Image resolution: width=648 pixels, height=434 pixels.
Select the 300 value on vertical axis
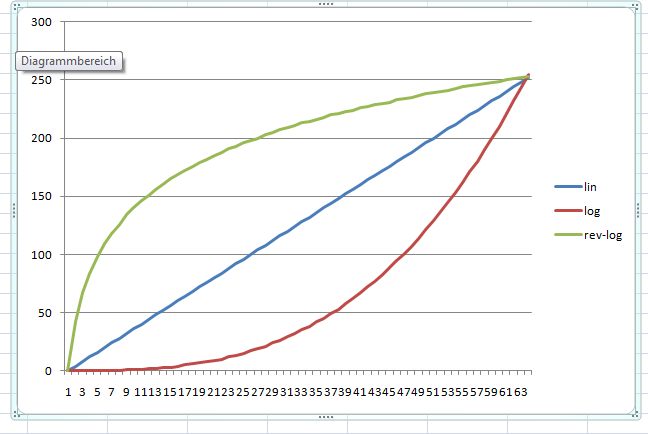tap(41, 22)
